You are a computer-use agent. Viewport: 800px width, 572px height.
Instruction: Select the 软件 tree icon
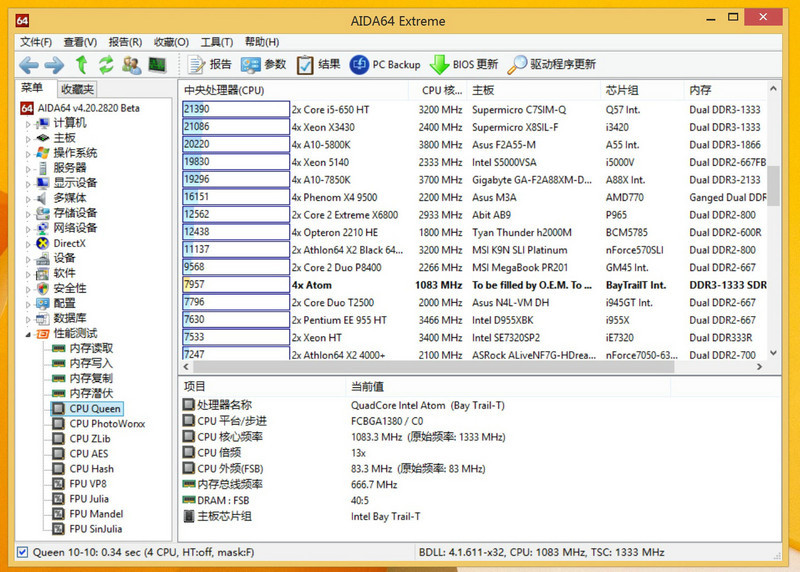43,273
